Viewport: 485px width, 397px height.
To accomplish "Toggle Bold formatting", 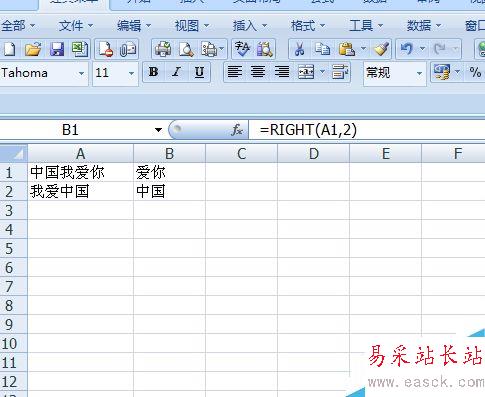I will pyautogui.click(x=153, y=72).
